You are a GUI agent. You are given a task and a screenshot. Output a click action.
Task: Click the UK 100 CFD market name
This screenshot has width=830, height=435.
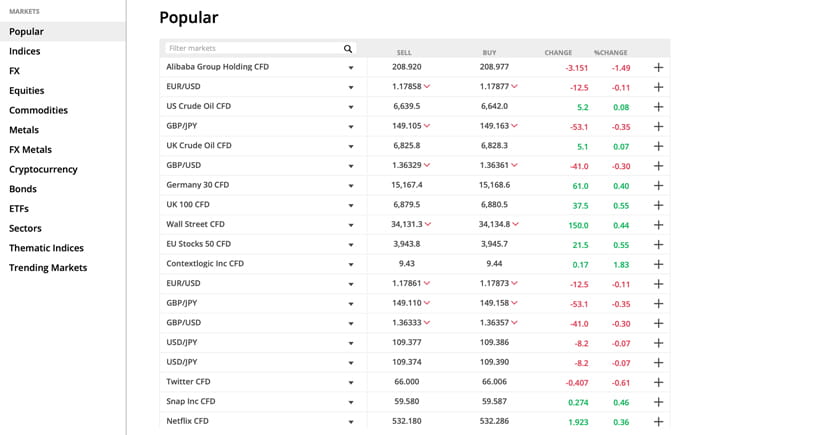point(187,204)
